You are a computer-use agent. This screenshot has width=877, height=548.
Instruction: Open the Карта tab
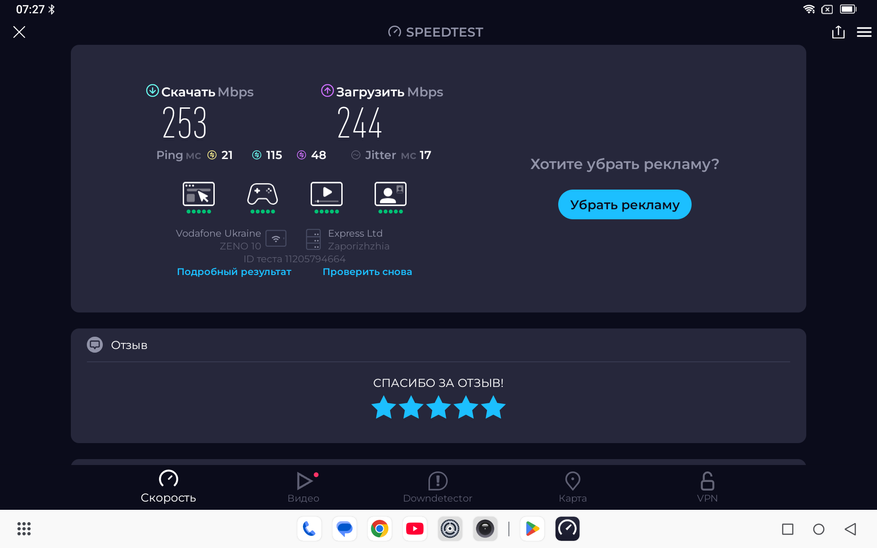(573, 487)
